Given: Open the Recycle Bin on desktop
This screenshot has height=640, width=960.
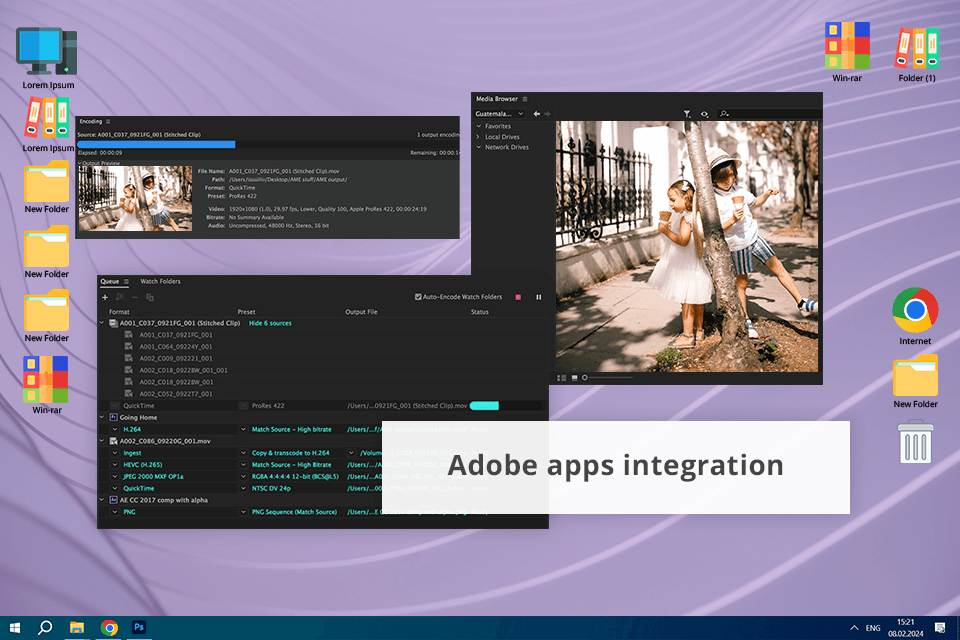Looking at the screenshot, I should [915, 442].
